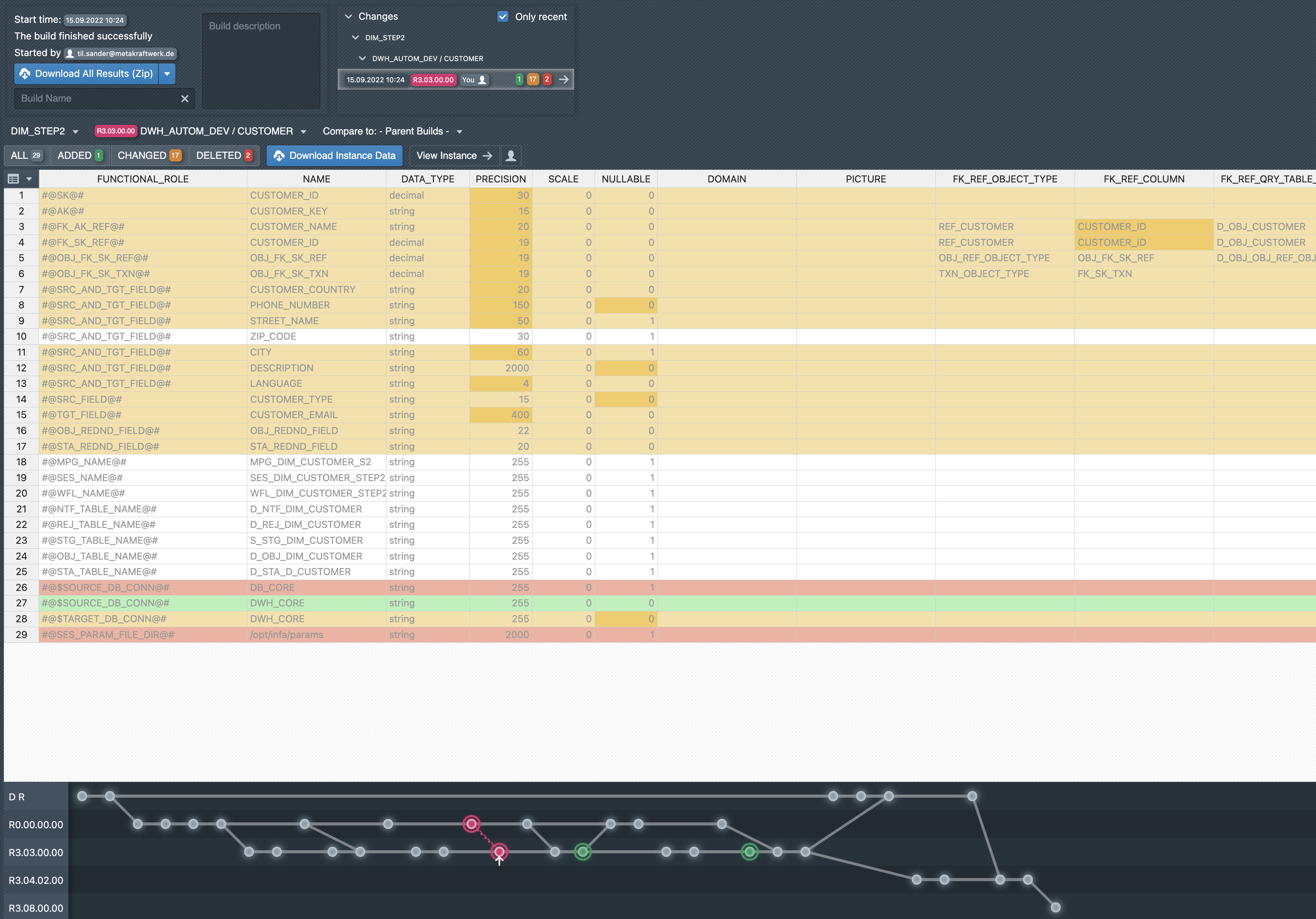Clear the Build Name field with the X icon

coord(185,99)
